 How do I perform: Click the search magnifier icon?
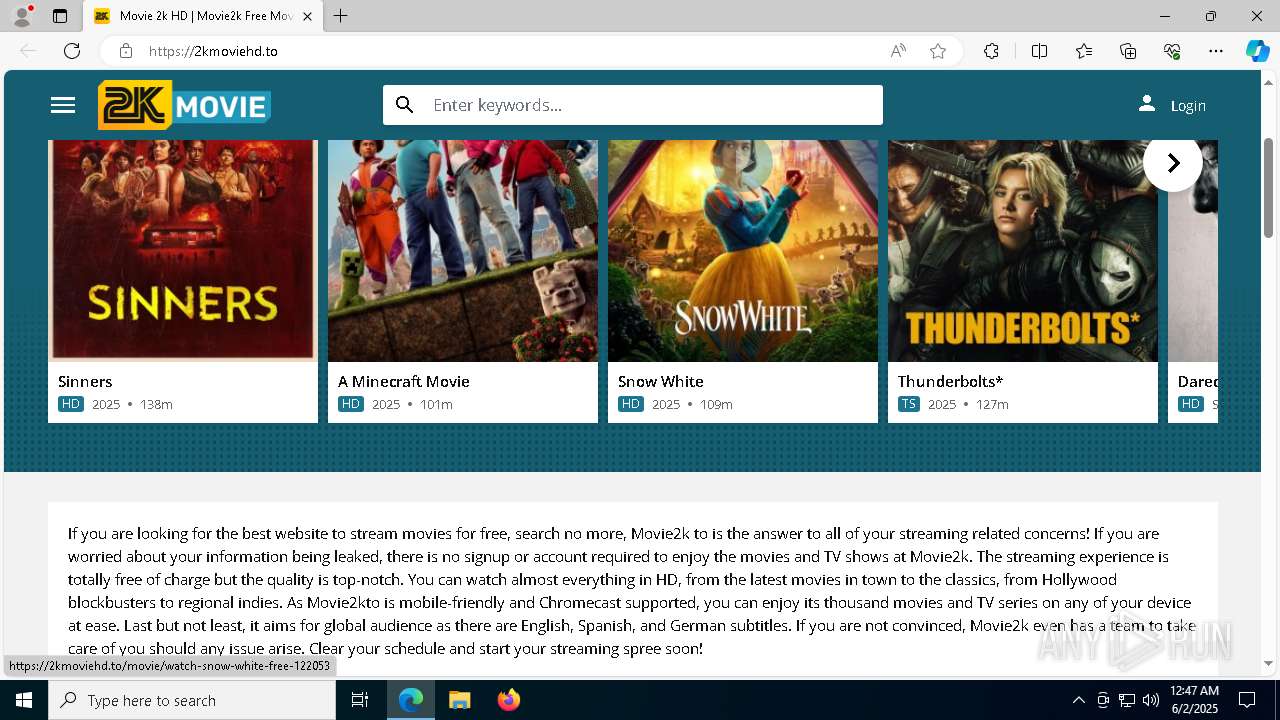405,105
